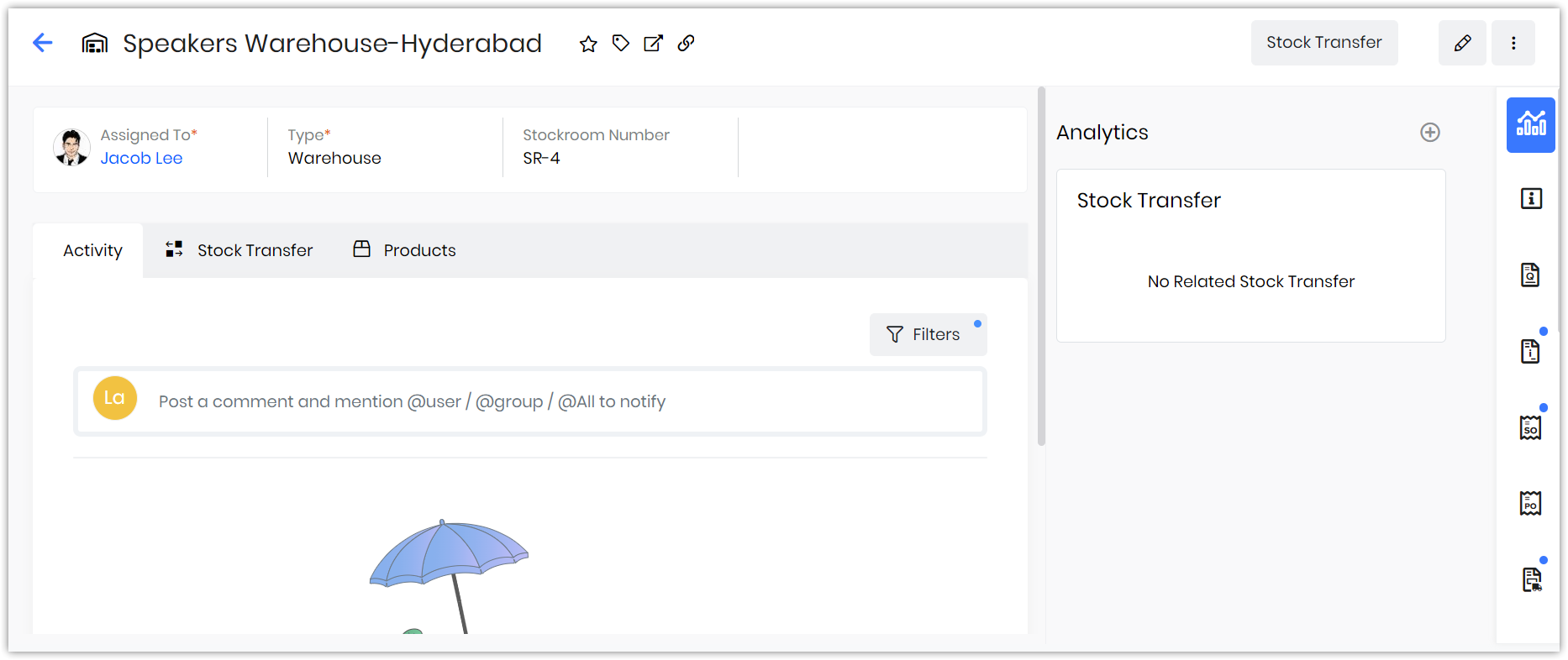Viewport: 1568px width, 660px height.
Task: Open the tag icon next to title
Action: click(x=621, y=44)
